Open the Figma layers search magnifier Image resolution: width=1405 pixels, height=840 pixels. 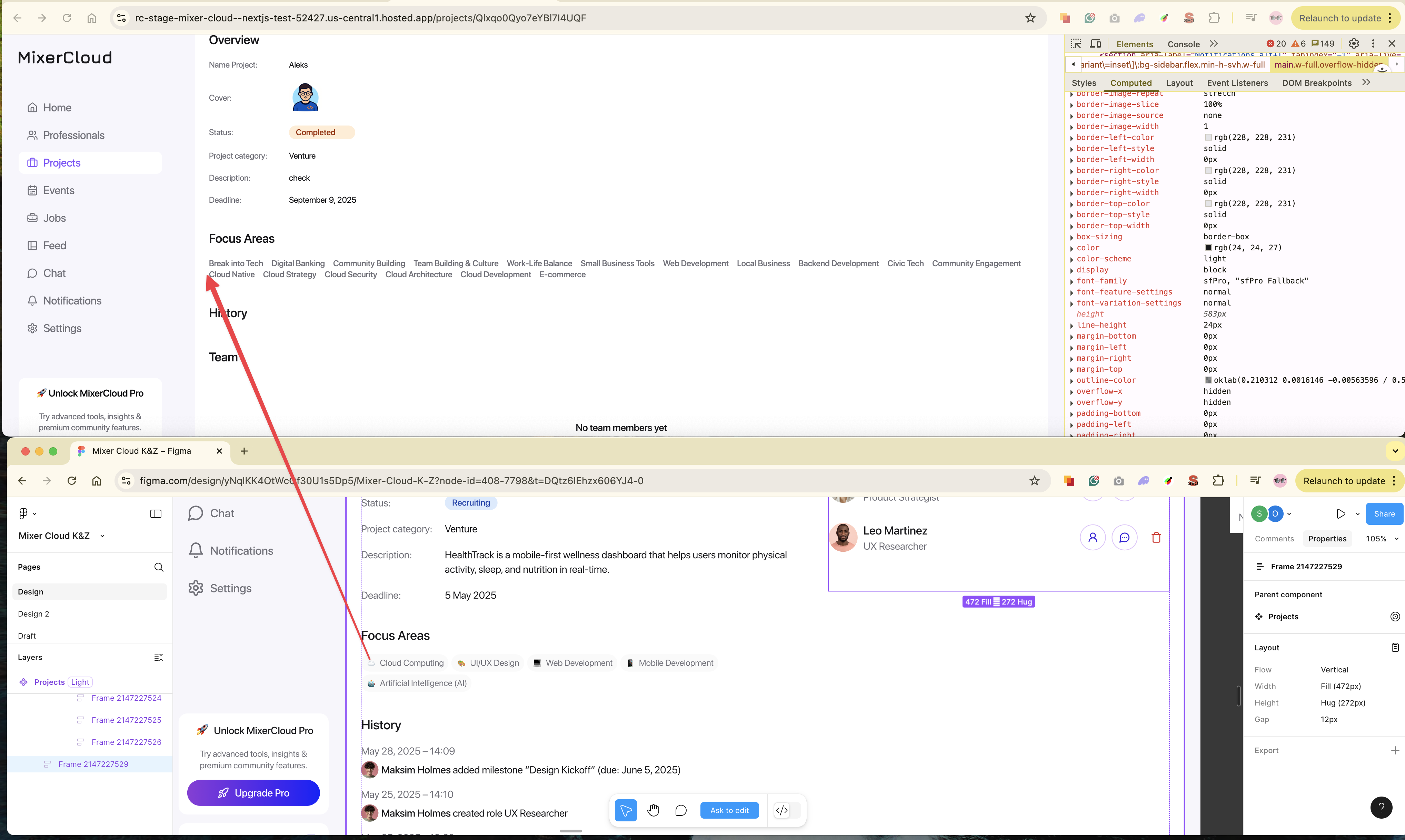(x=159, y=567)
